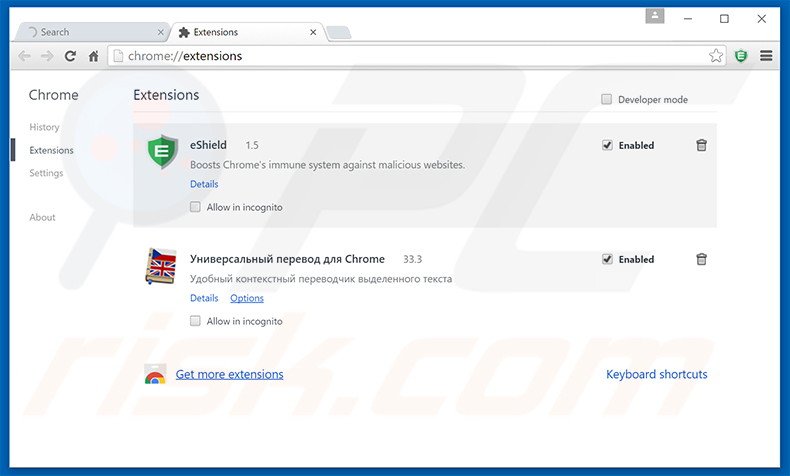Uncheck Enabled for Универсальный перевод для Chrome

(607, 259)
